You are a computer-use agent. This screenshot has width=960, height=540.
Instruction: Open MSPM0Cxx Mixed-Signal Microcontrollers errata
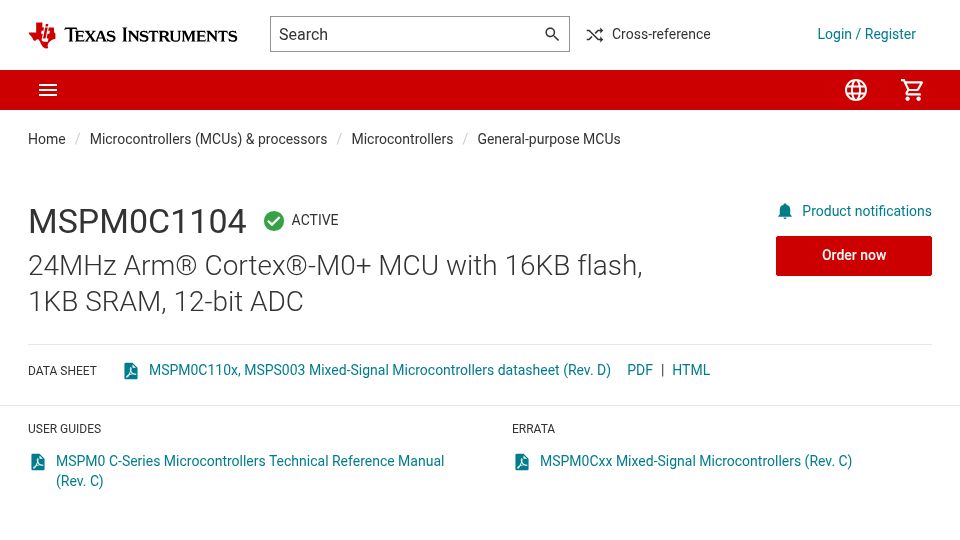[x=696, y=461]
